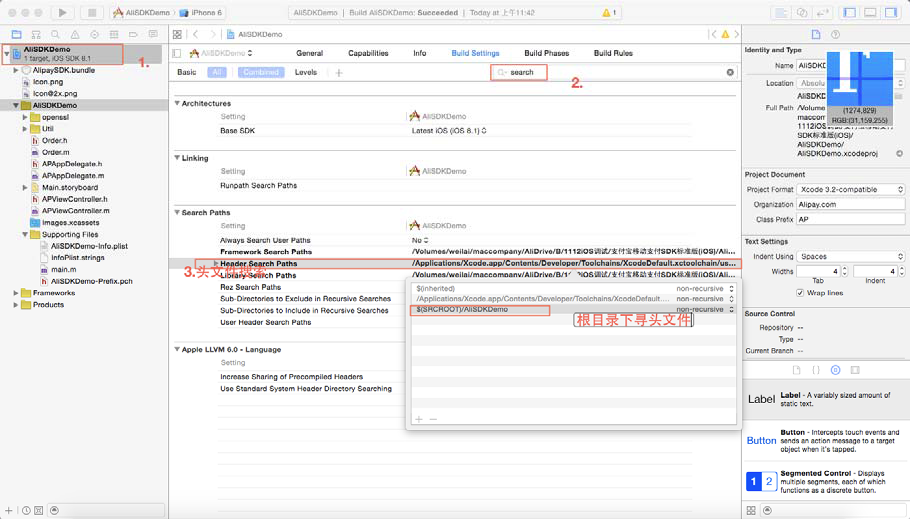Add a new file with plus button
The height and width of the screenshot is (519, 910).
coord(9,510)
